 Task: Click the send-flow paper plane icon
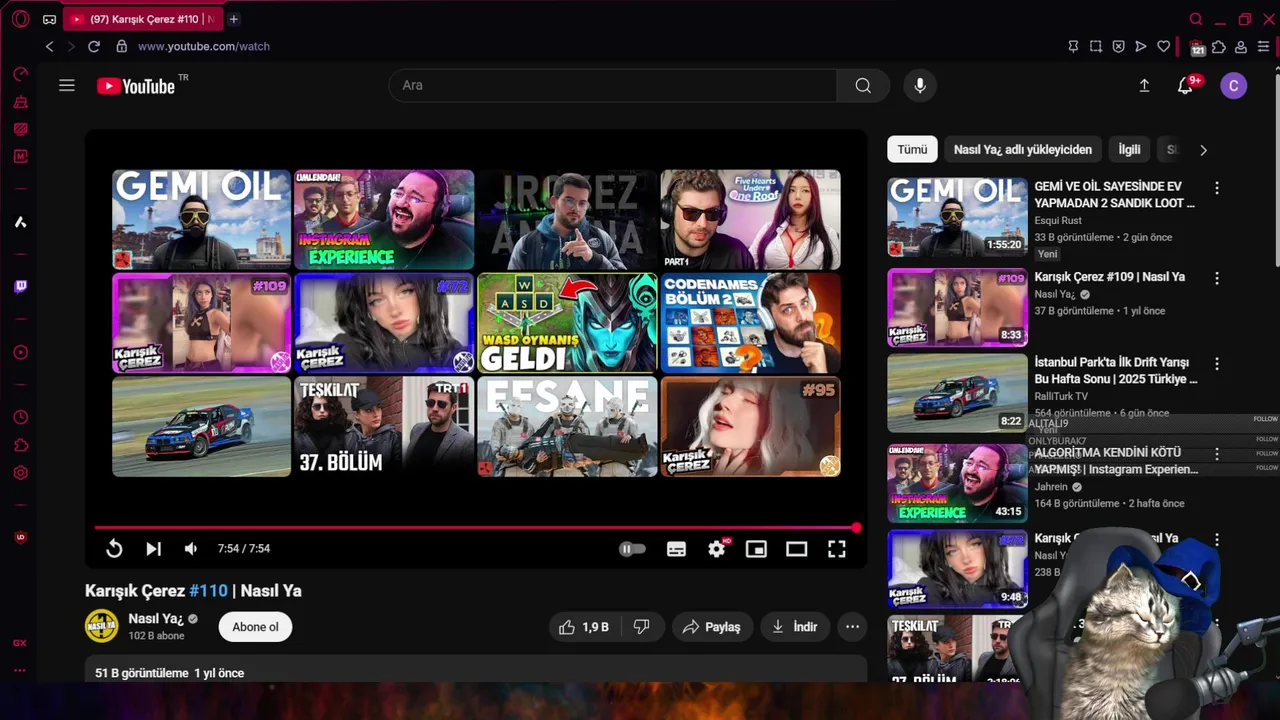[x=1141, y=46]
